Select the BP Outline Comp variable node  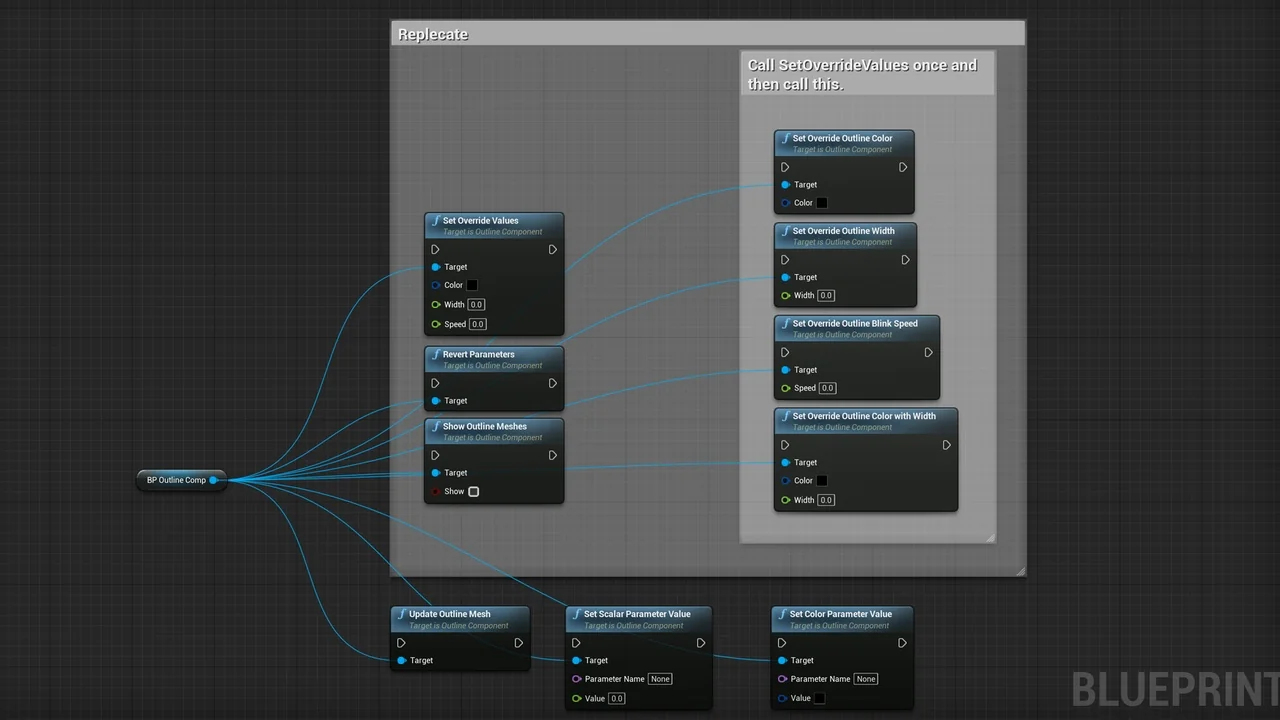tap(175, 480)
